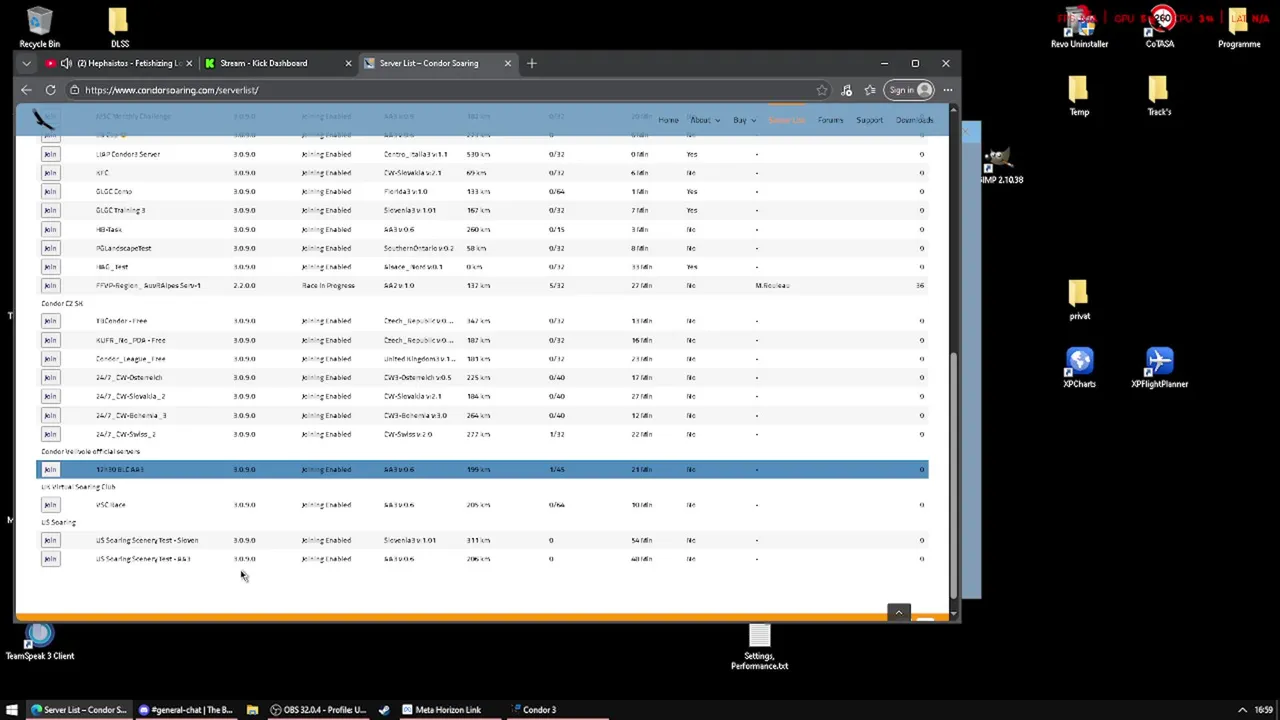This screenshot has height=720, width=1280.
Task: Open the Support menu link
Action: coord(869,120)
